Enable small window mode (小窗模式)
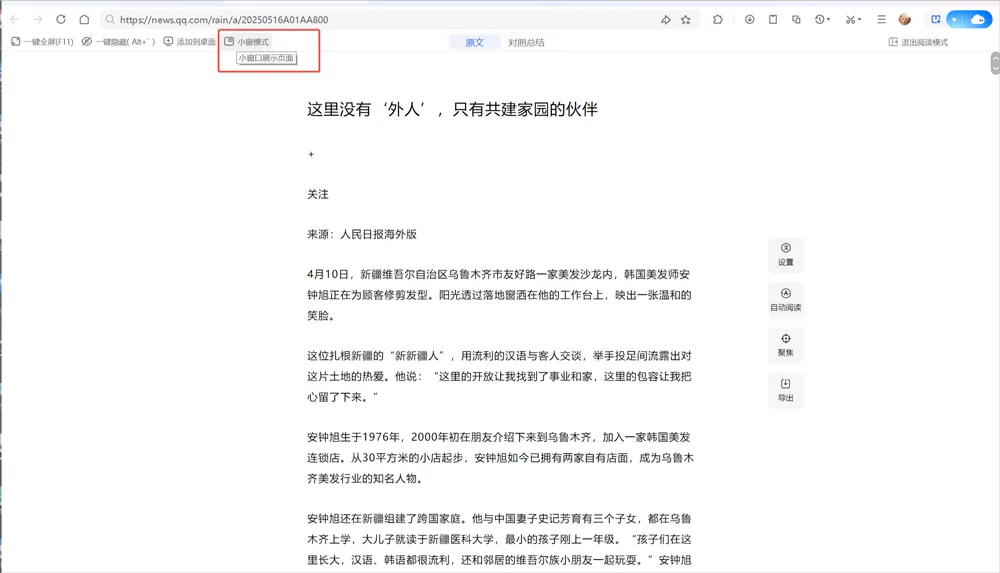 click(247, 41)
